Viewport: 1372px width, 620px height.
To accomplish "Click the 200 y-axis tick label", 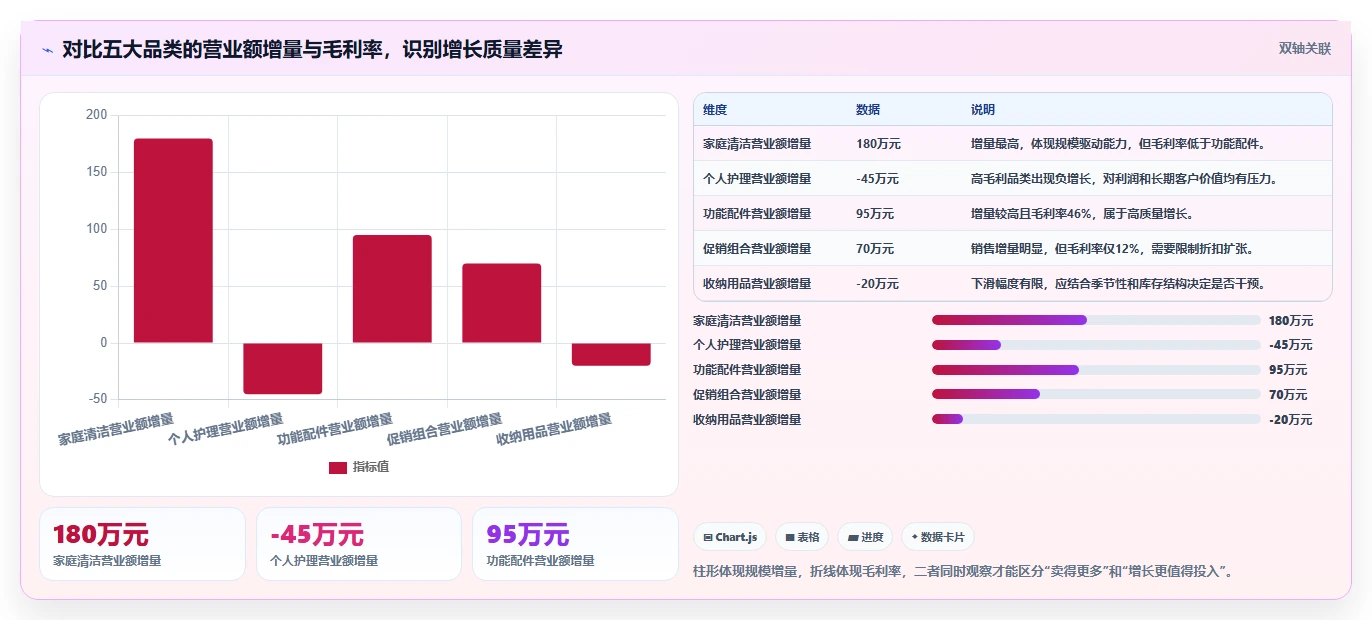I will coord(96,115).
